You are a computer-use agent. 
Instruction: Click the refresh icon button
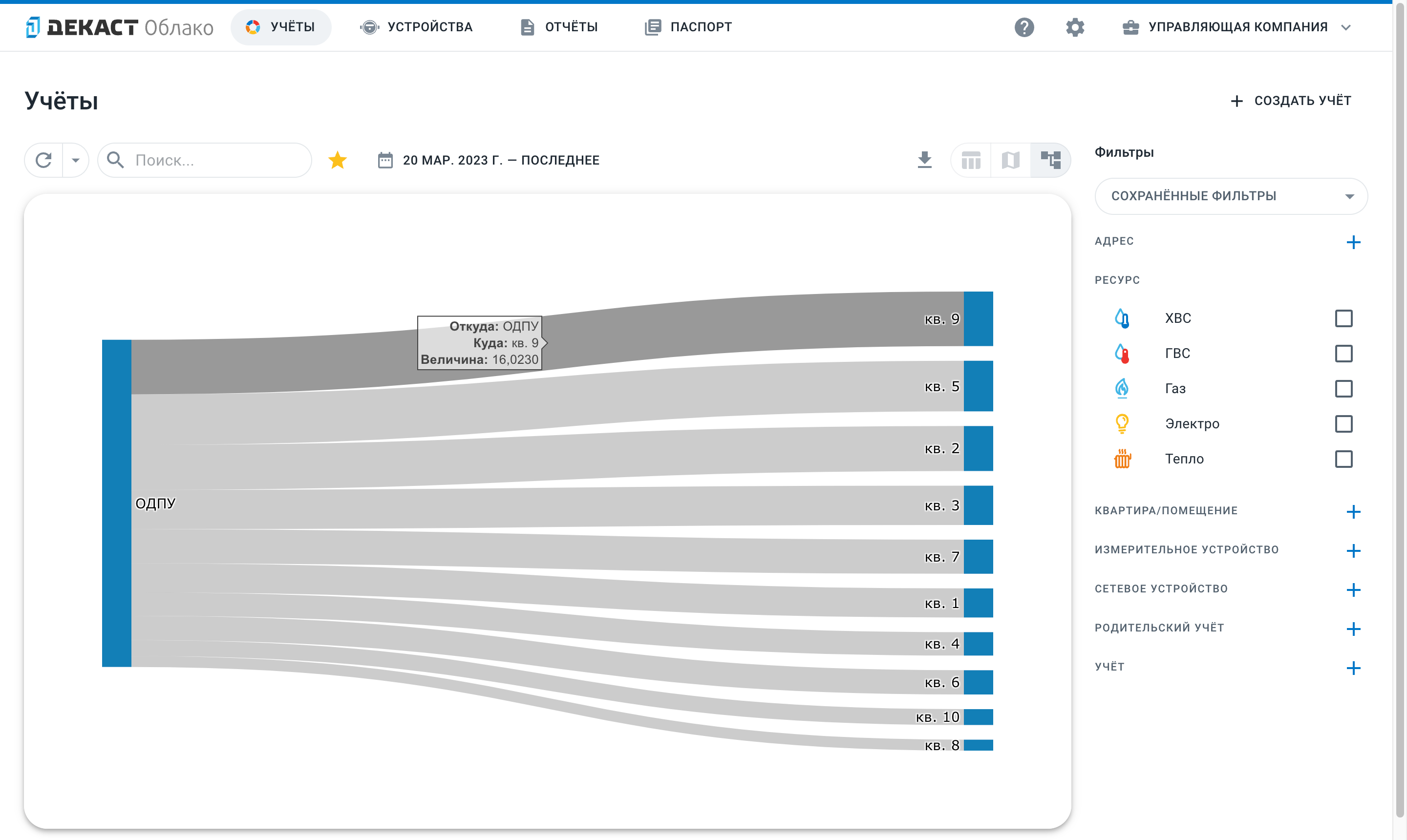[43, 160]
